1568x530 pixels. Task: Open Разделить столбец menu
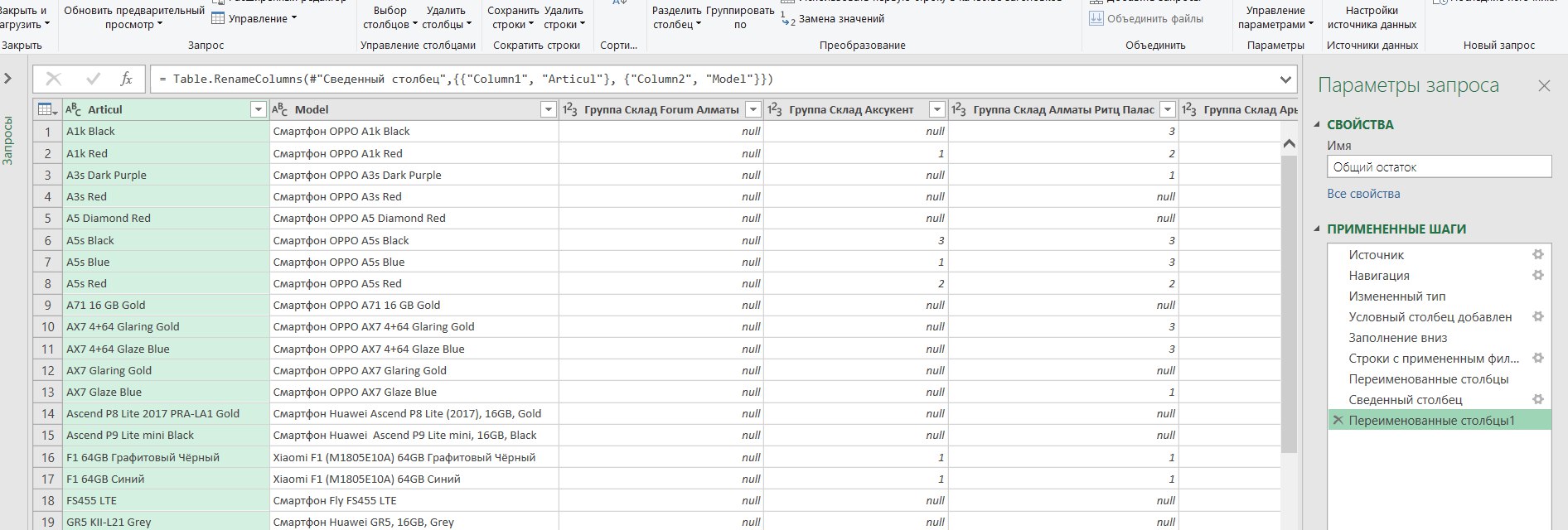pos(677,17)
